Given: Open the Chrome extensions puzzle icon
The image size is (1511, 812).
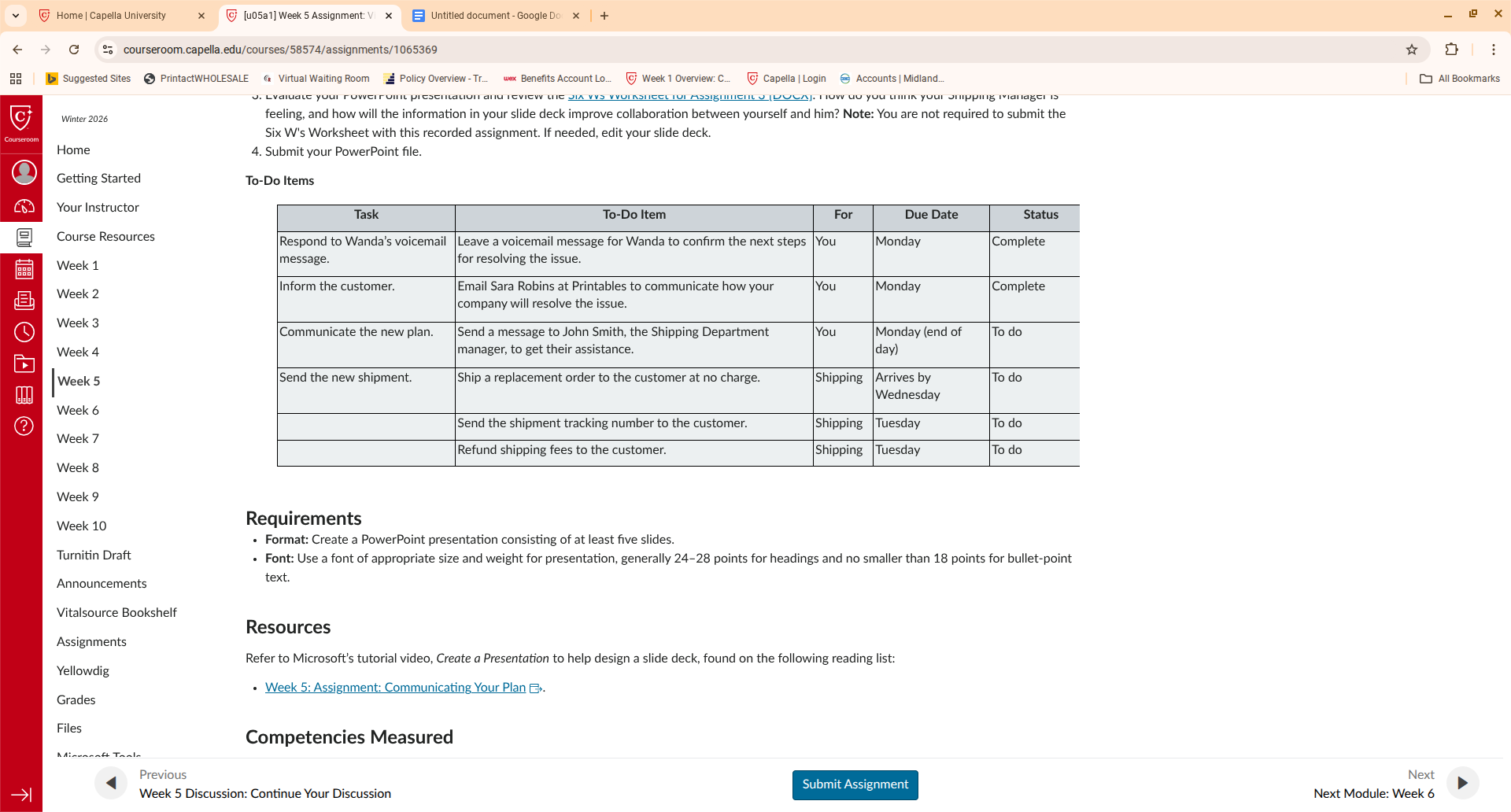Looking at the screenshot, I should pyautogui.click(x=1452, y=50).
